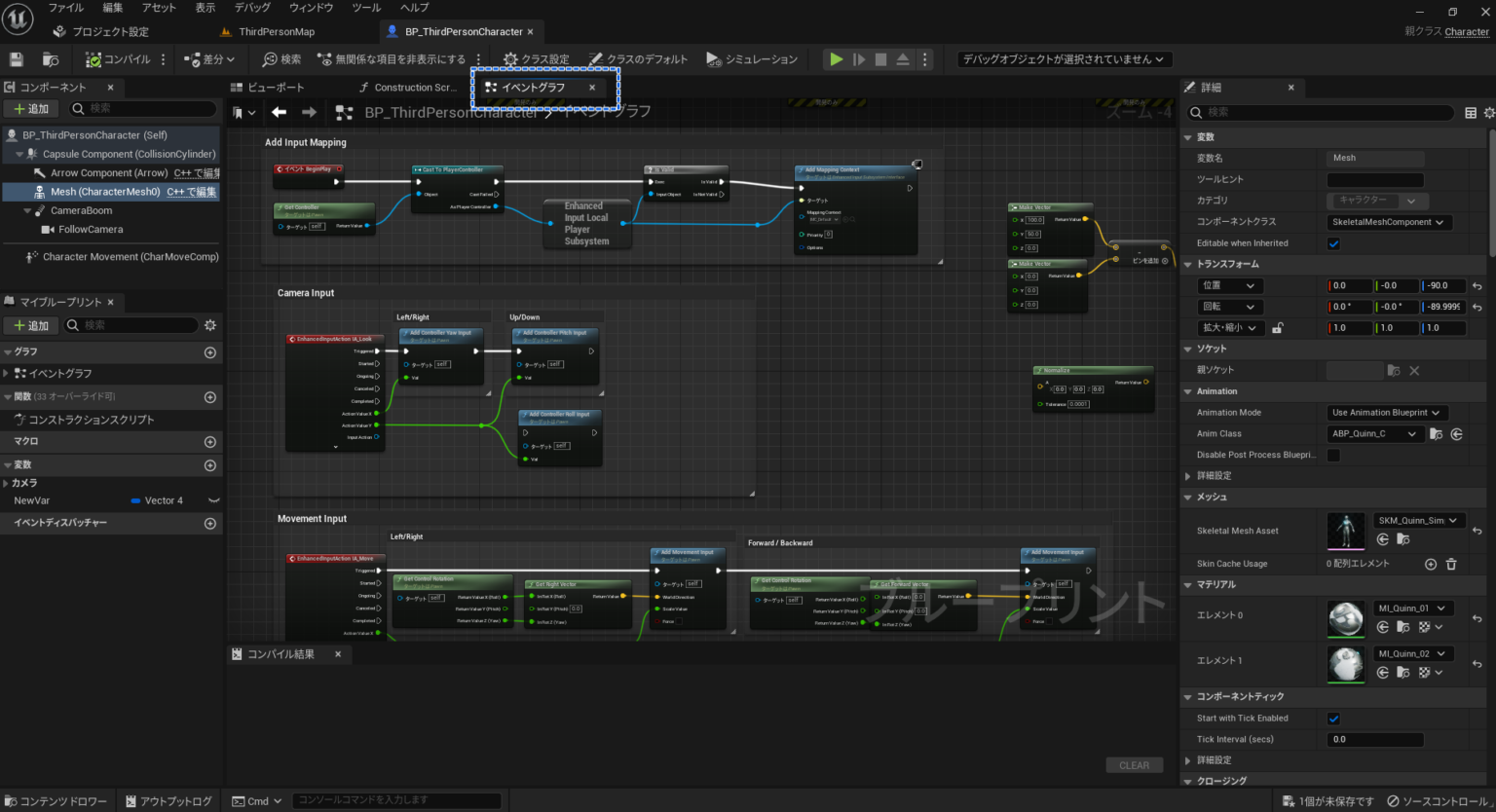This screenshot has height=812, width=1496.
Task: Disable Start with Tick Enabled
Action: click(1333, 718)
